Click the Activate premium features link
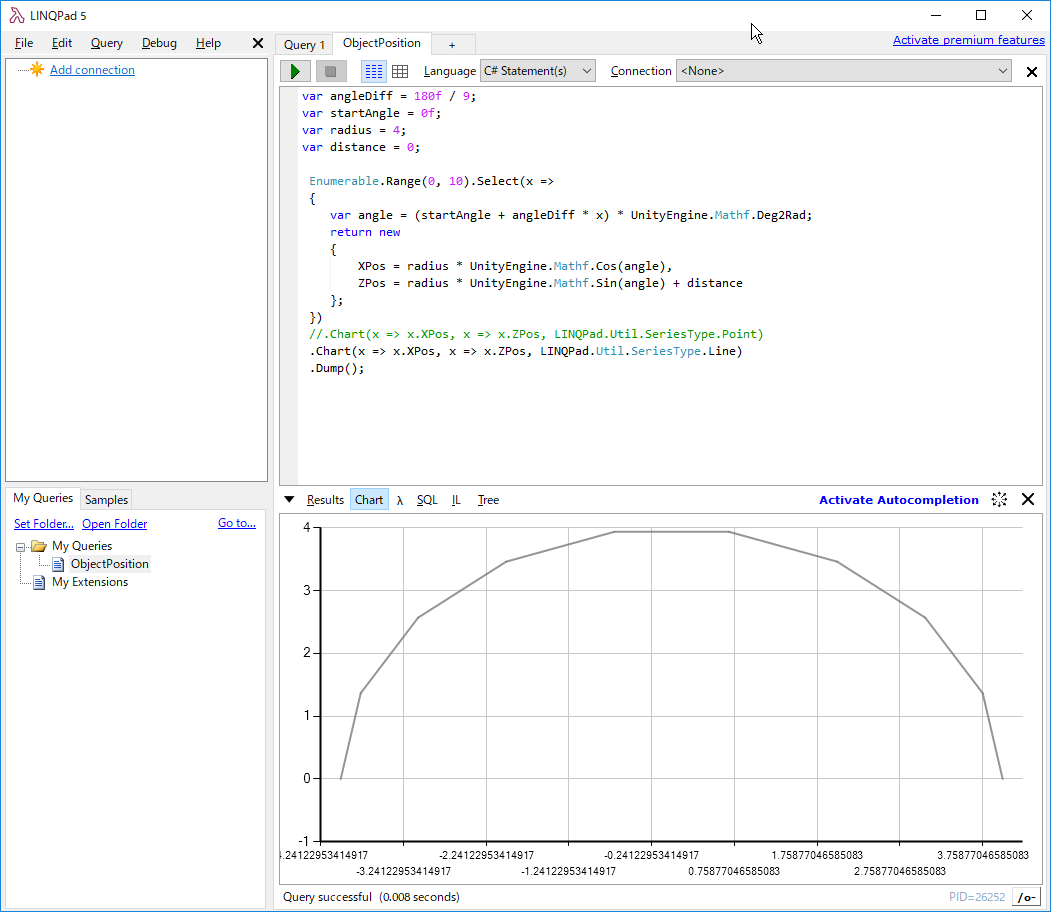 [x=968, y=39]
